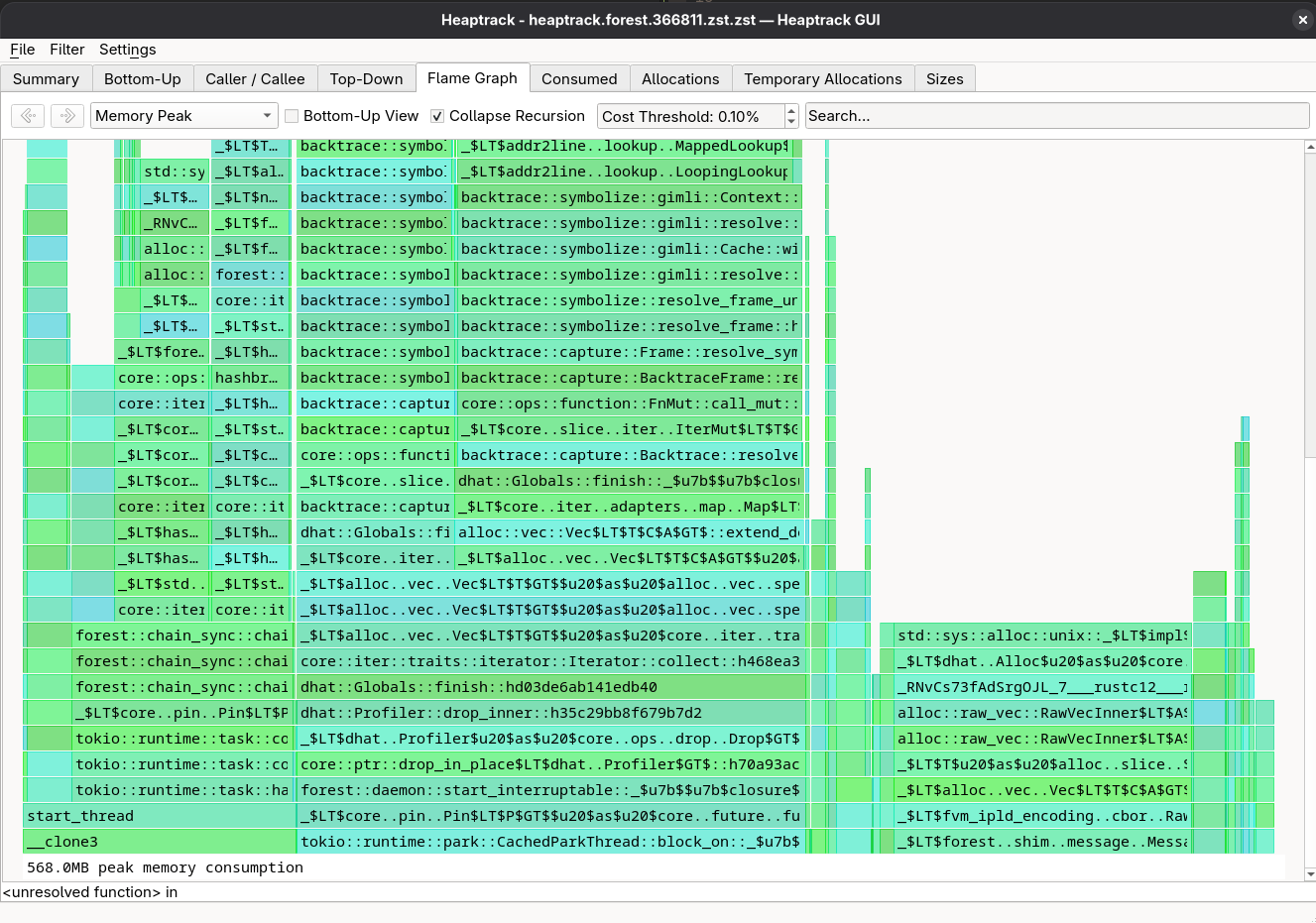Click the back navigation arrow icon
The width and height of the screenshot is (1316, 923).
tap(28, 116)
